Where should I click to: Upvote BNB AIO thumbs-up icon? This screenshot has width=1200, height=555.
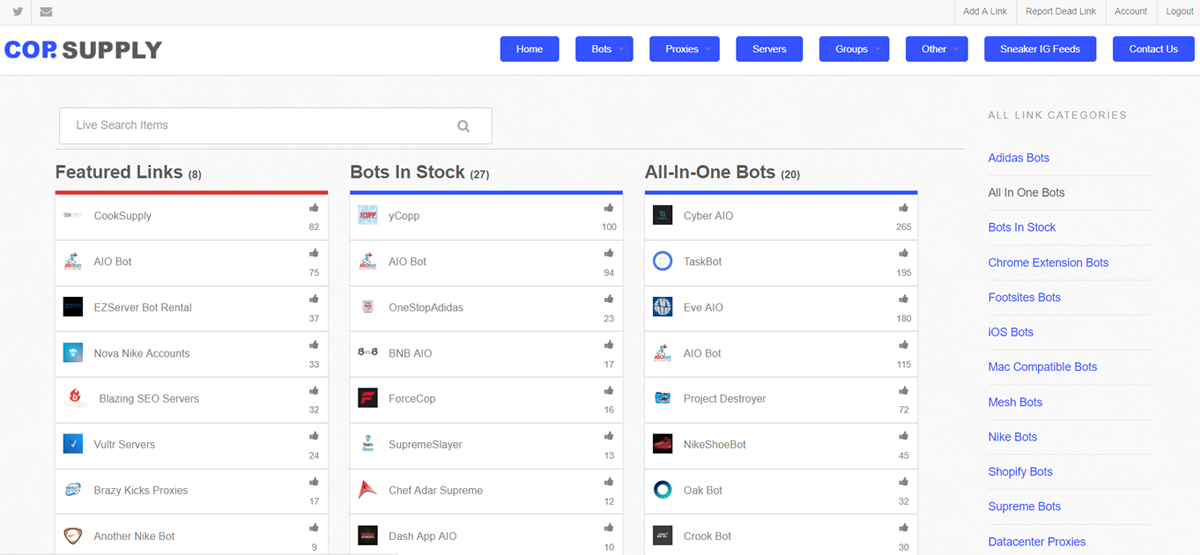[x=609, y=345]
